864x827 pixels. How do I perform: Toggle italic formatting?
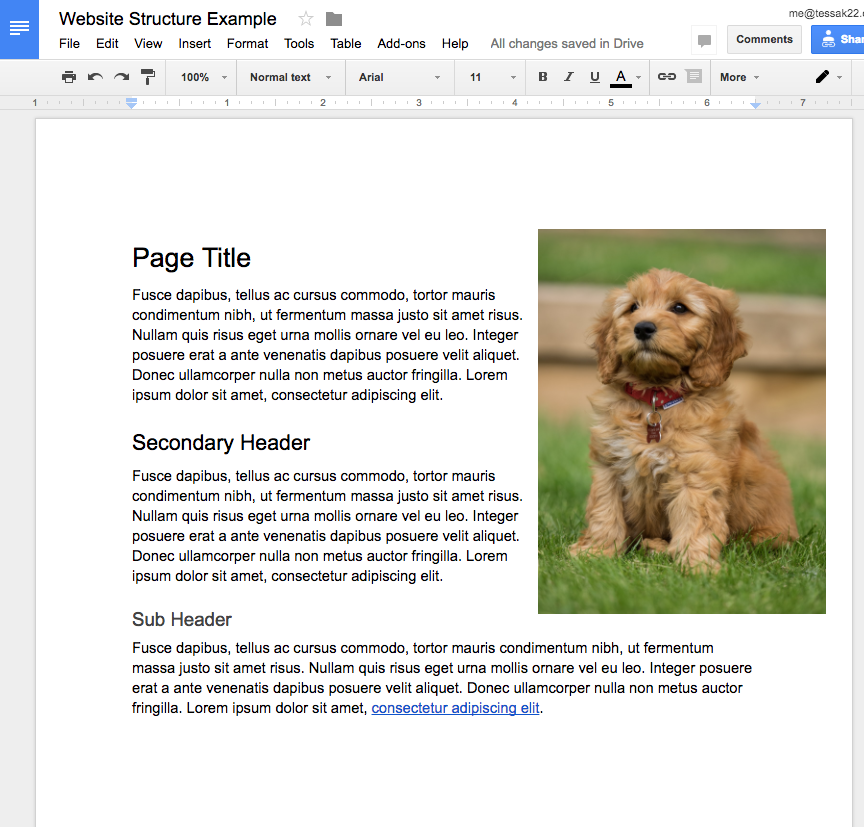point(569,77)
